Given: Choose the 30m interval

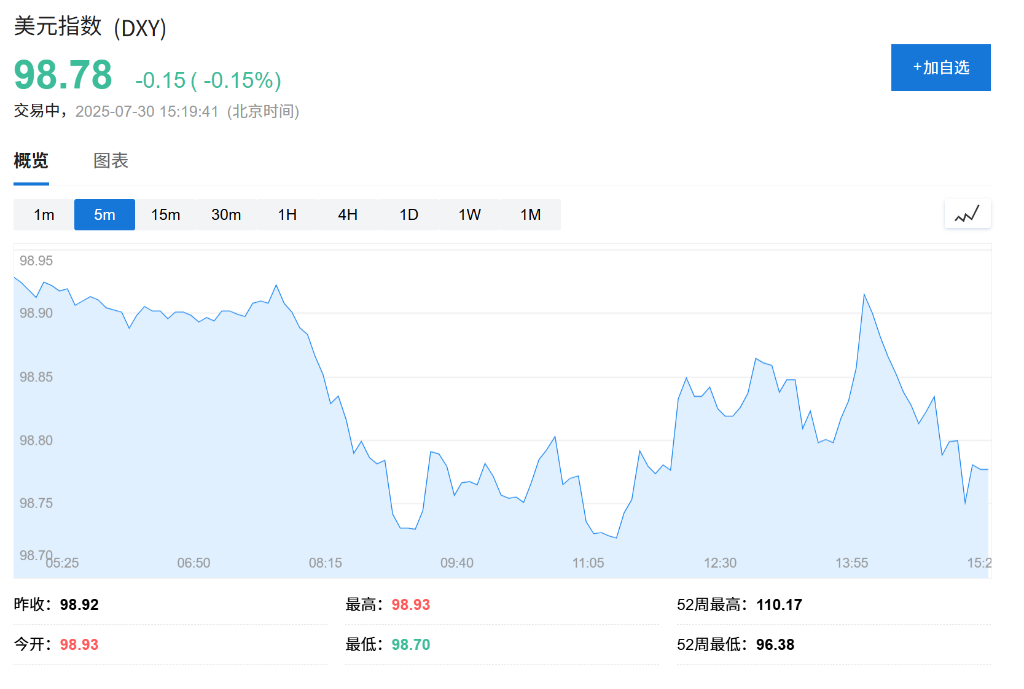Looking at the screenshot, I should click(x=226, y=215).
